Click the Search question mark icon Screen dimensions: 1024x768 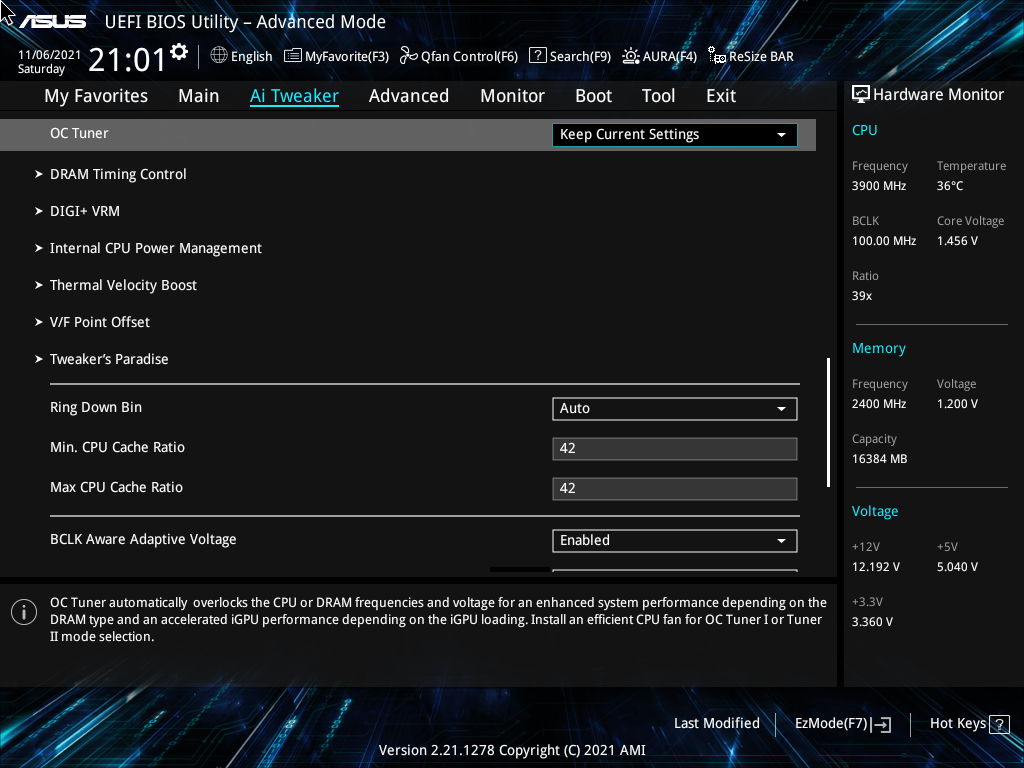coord(537,56)
